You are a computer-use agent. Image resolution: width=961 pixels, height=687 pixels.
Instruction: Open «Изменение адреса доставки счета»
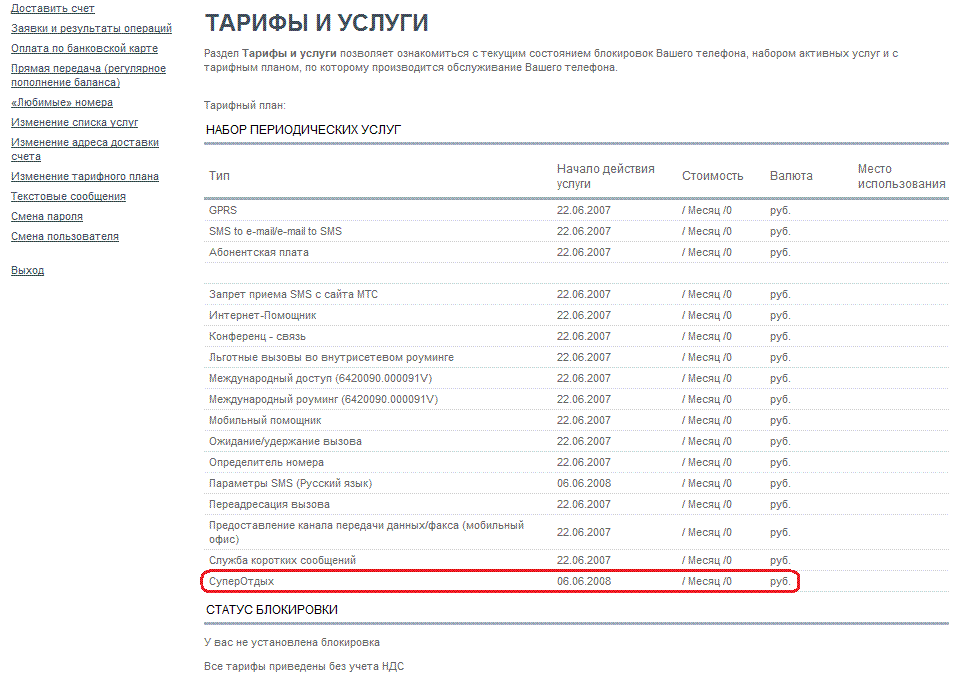tap(84, 142)
